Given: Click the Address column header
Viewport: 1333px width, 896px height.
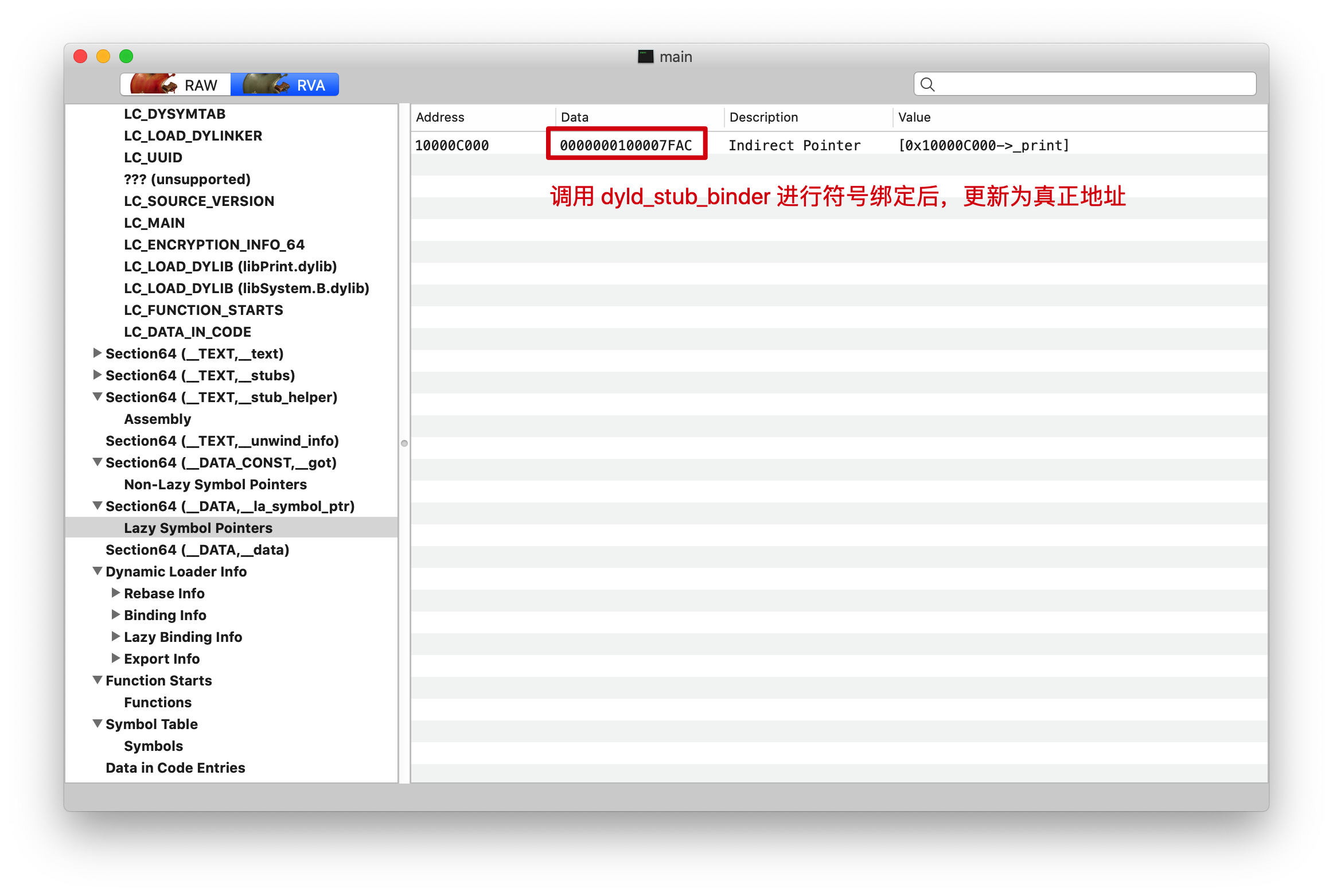Looking at the screenshot, I should click(483, 117).
